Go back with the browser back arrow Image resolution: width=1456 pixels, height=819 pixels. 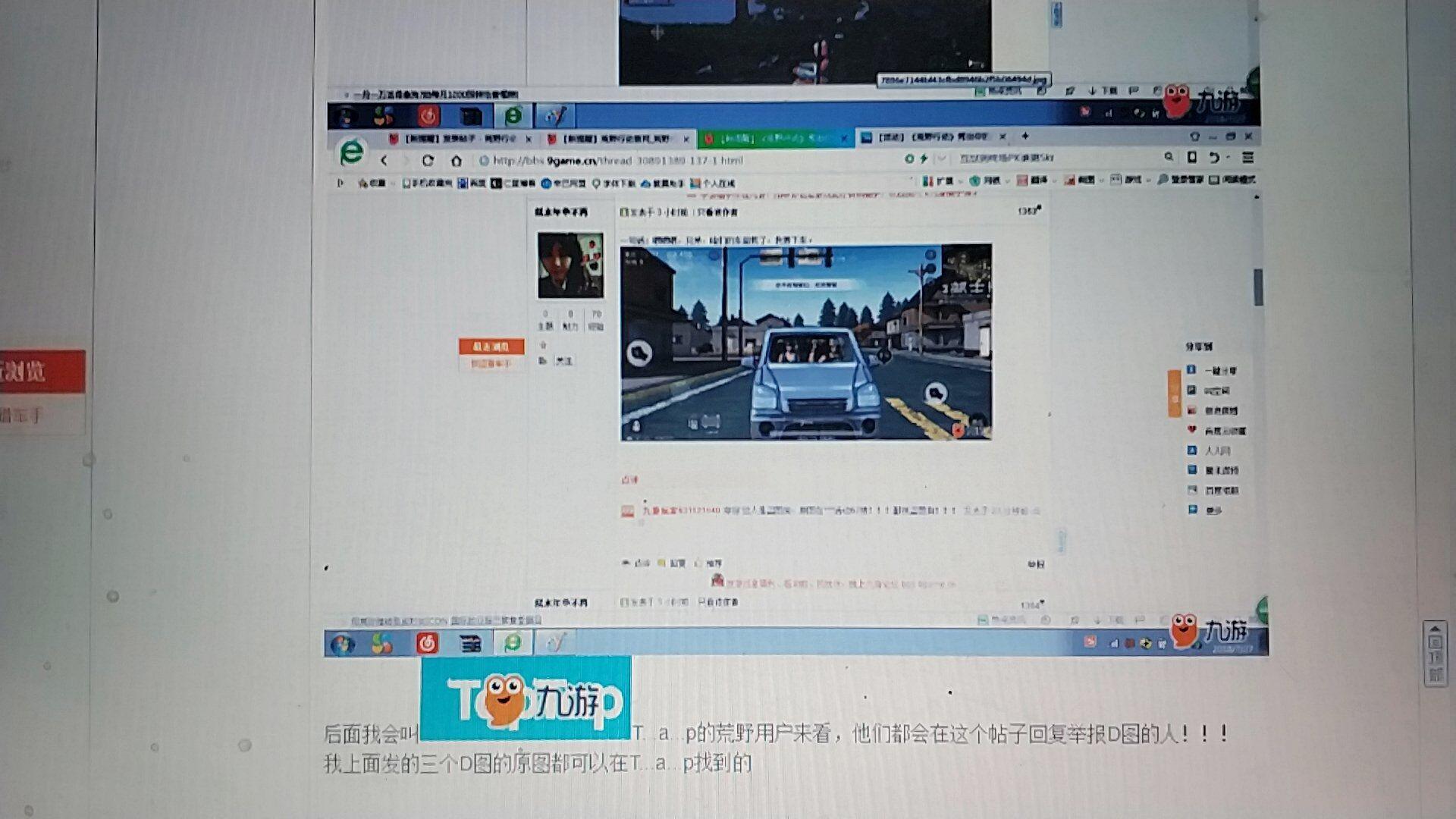pos(384,161)
